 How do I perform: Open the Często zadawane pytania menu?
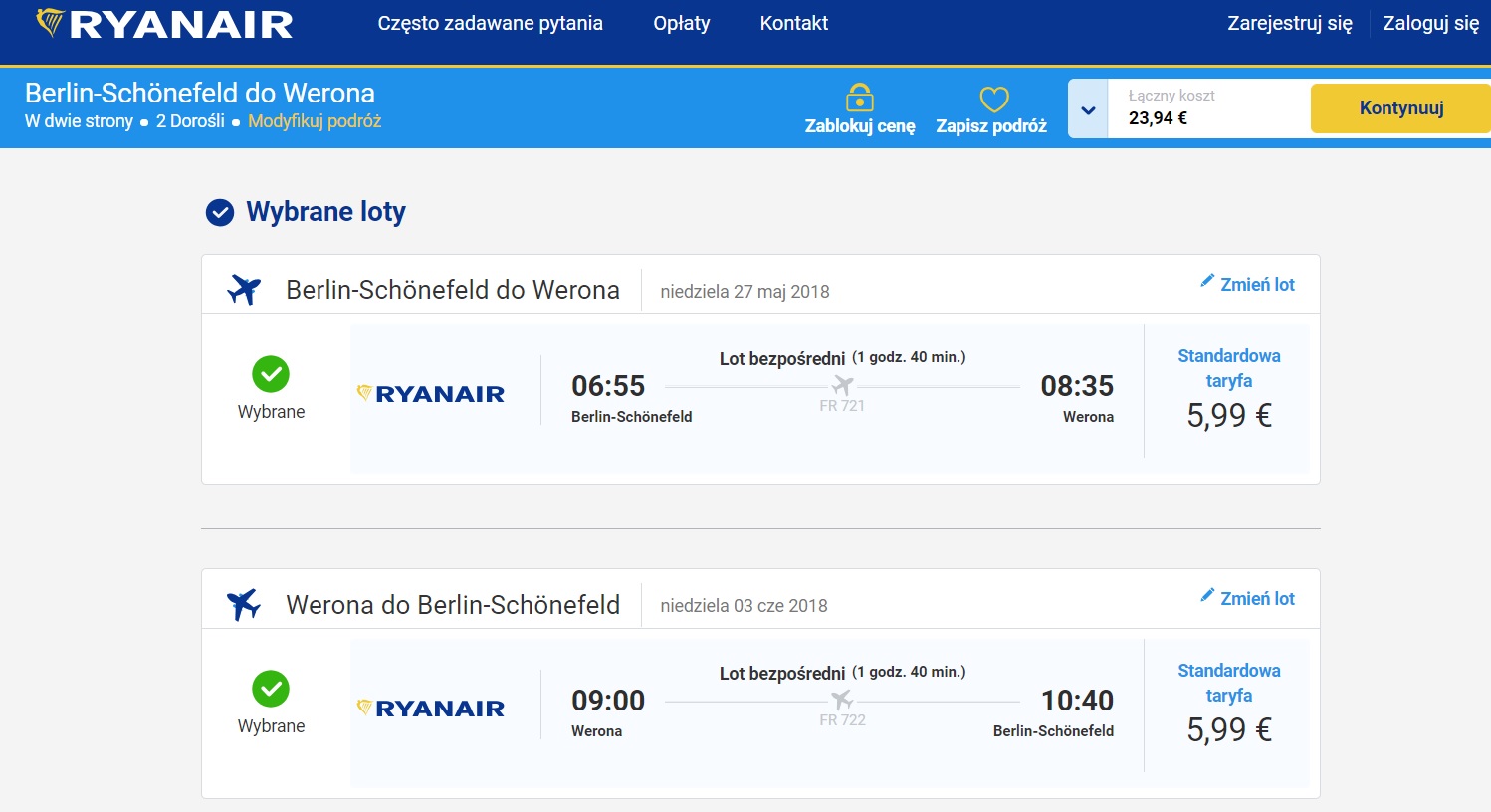pos(490,23)
